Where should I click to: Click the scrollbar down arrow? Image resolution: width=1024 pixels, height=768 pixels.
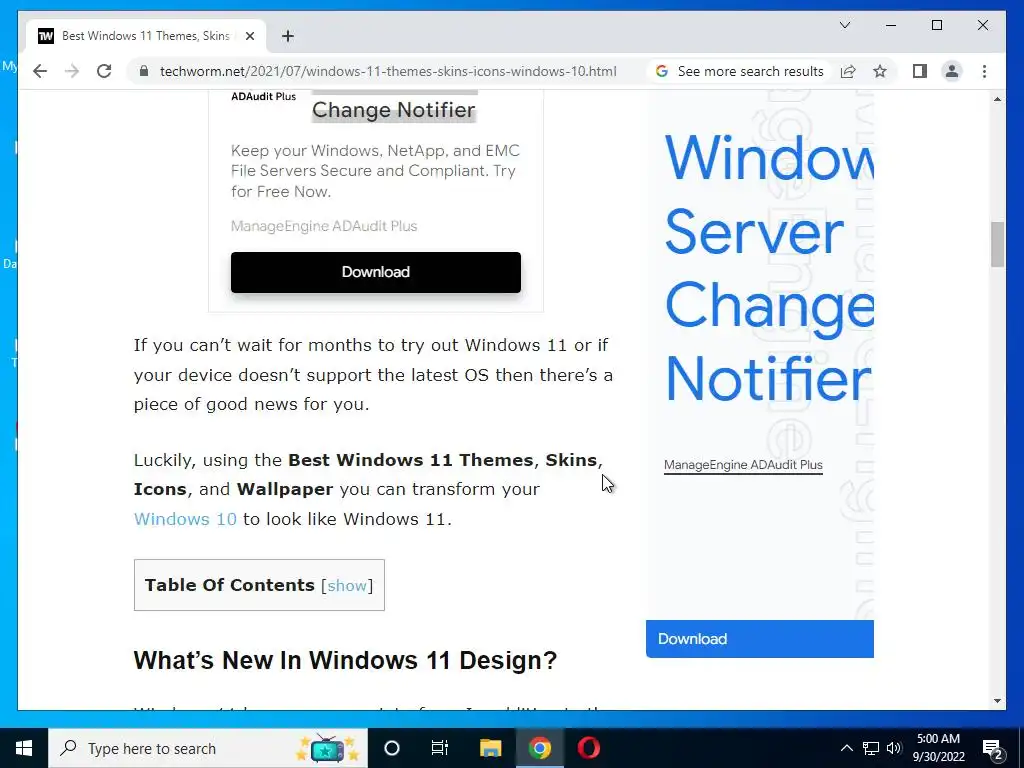997,701
